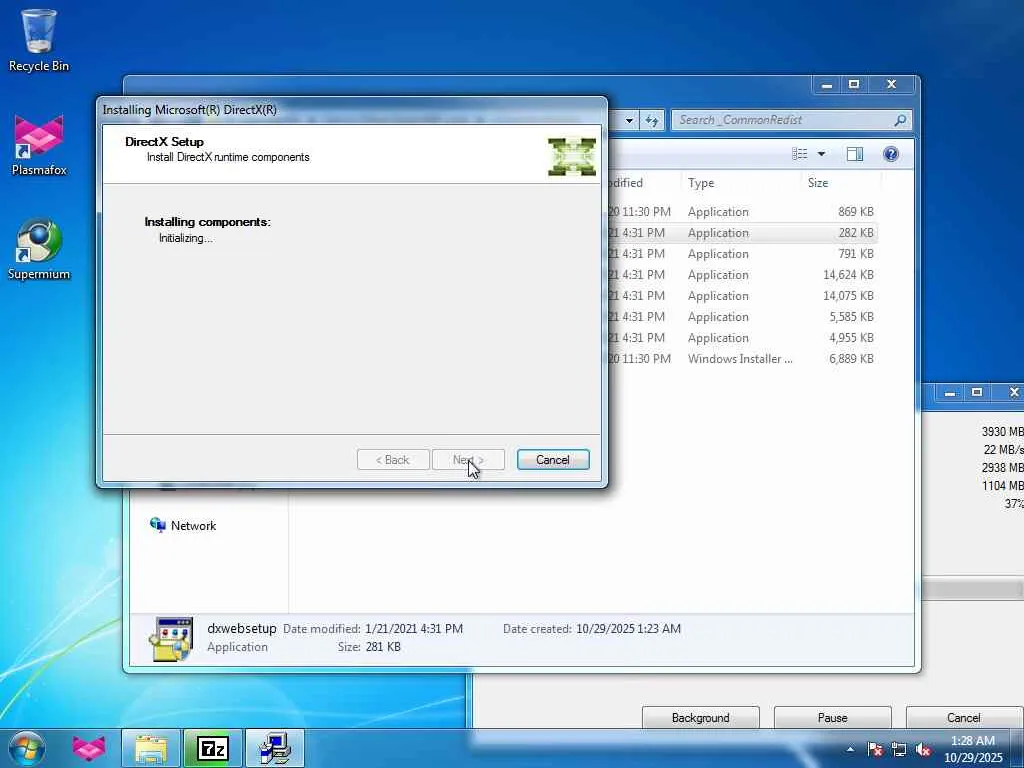Viewport: 1024px width, 768px height.
Task: Pause the 7-Zip extraction
Action: click(x=832, y=718)
